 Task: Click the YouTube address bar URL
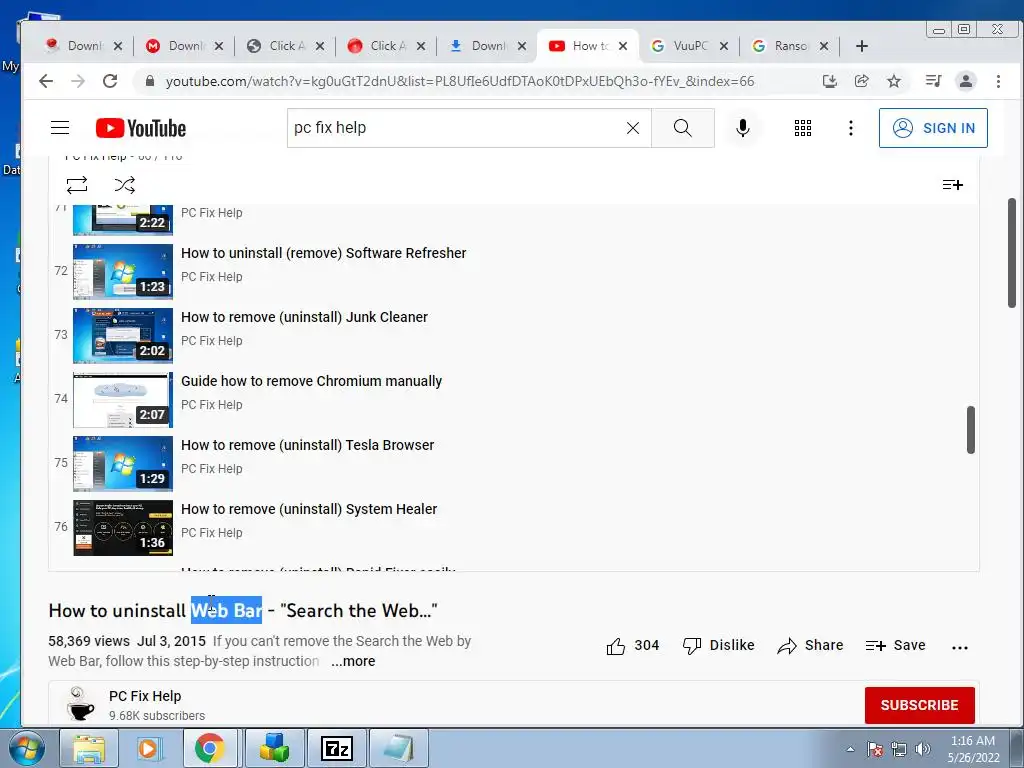tap(460, 82)
